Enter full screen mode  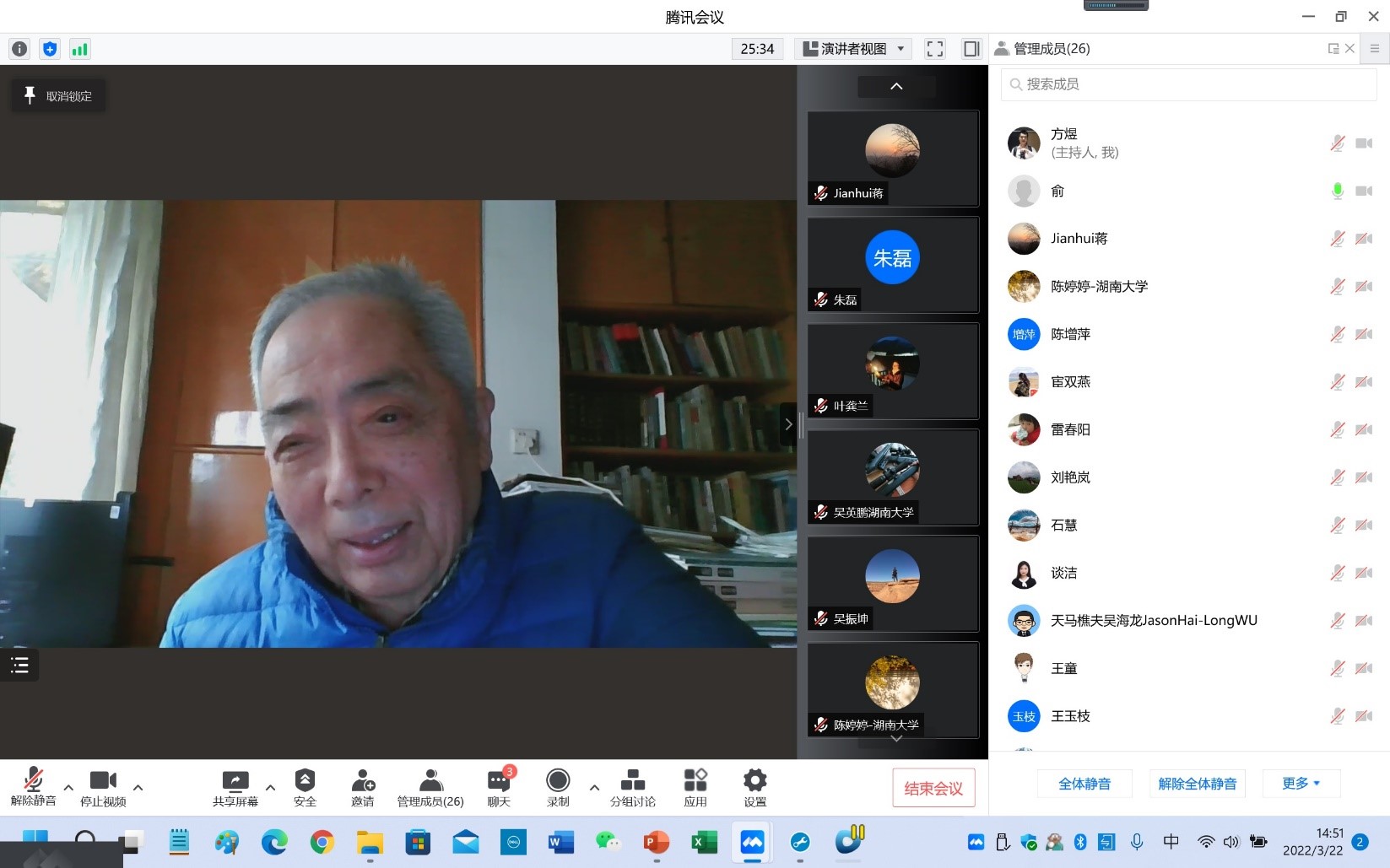(934, 49)
